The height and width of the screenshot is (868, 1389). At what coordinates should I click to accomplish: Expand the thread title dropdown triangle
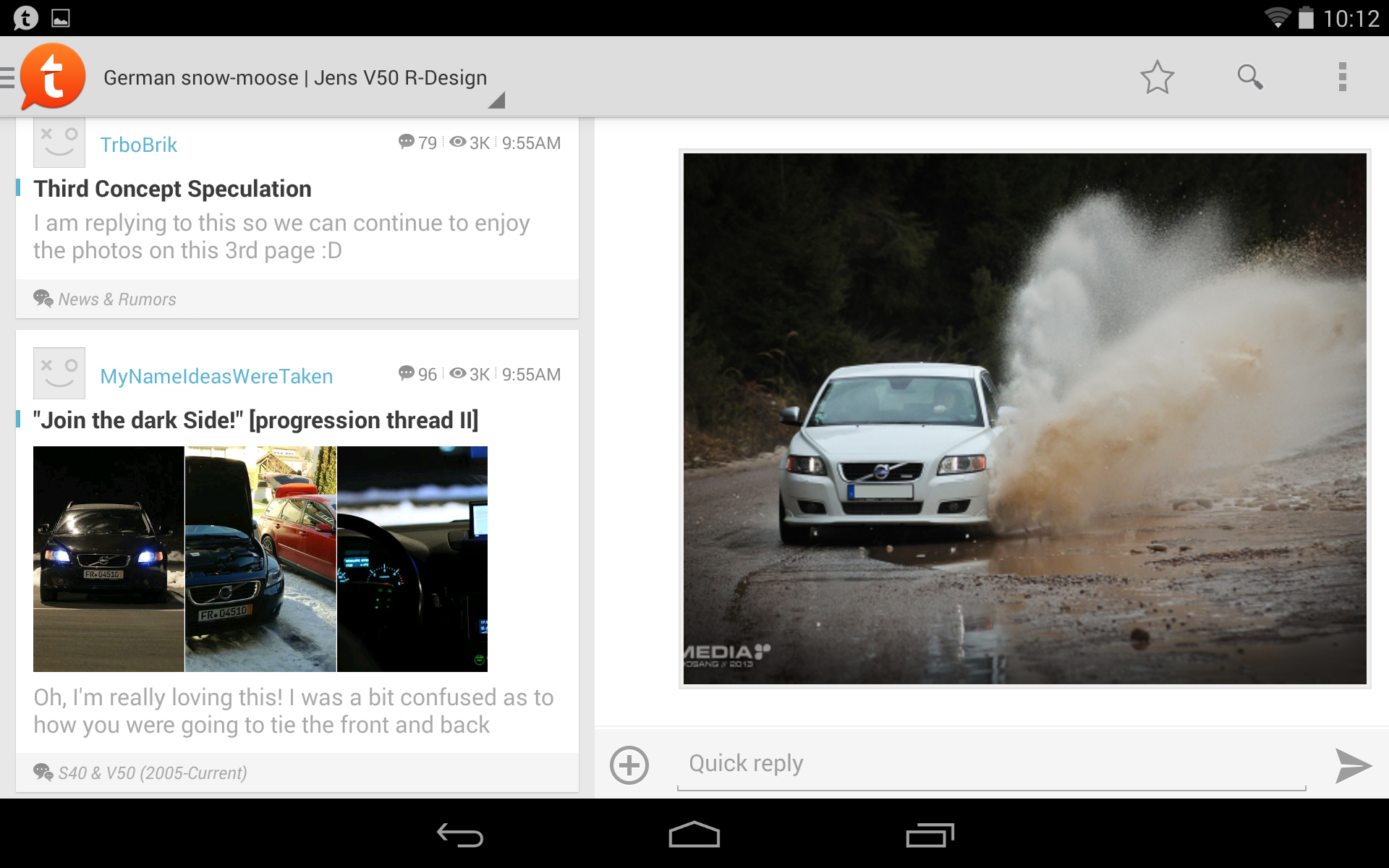tap(496, 101)
